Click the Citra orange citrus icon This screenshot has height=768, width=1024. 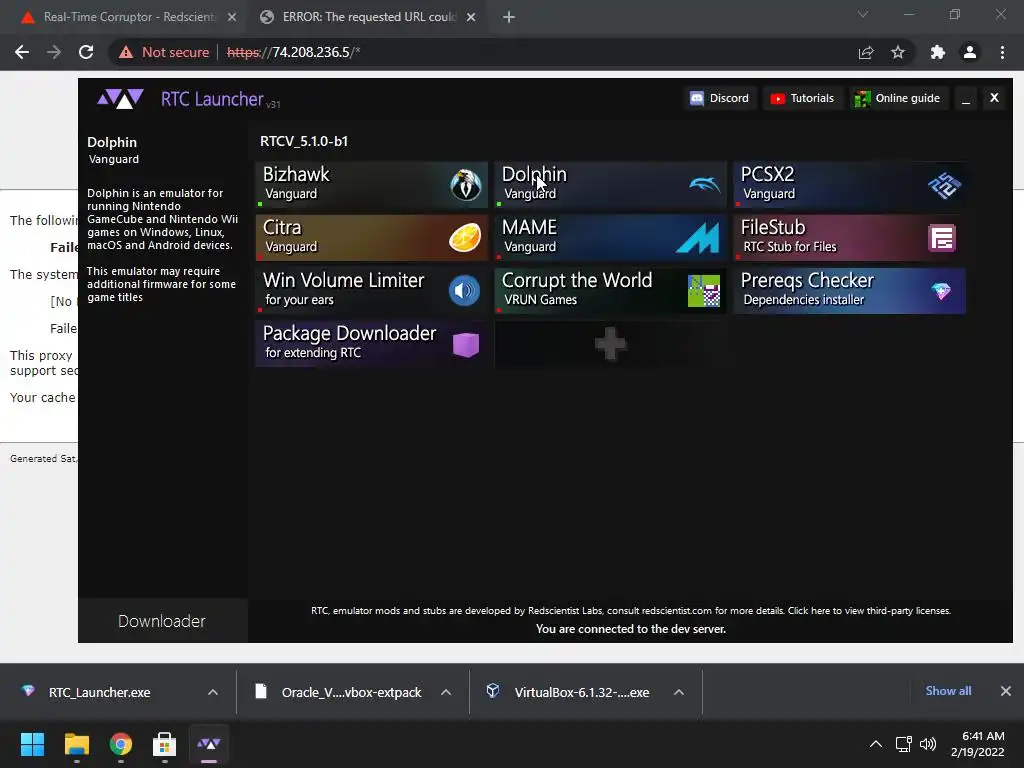point(465,238)
